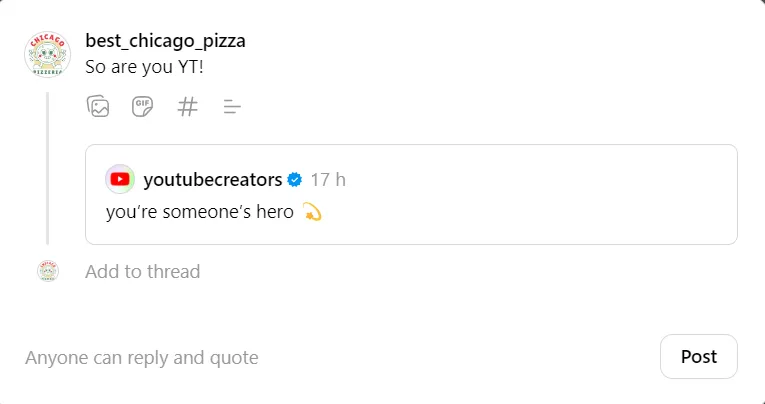Add a hashtag topic using # icon
The height and width of the screenshot is (404, 765).
coord(187,107)
